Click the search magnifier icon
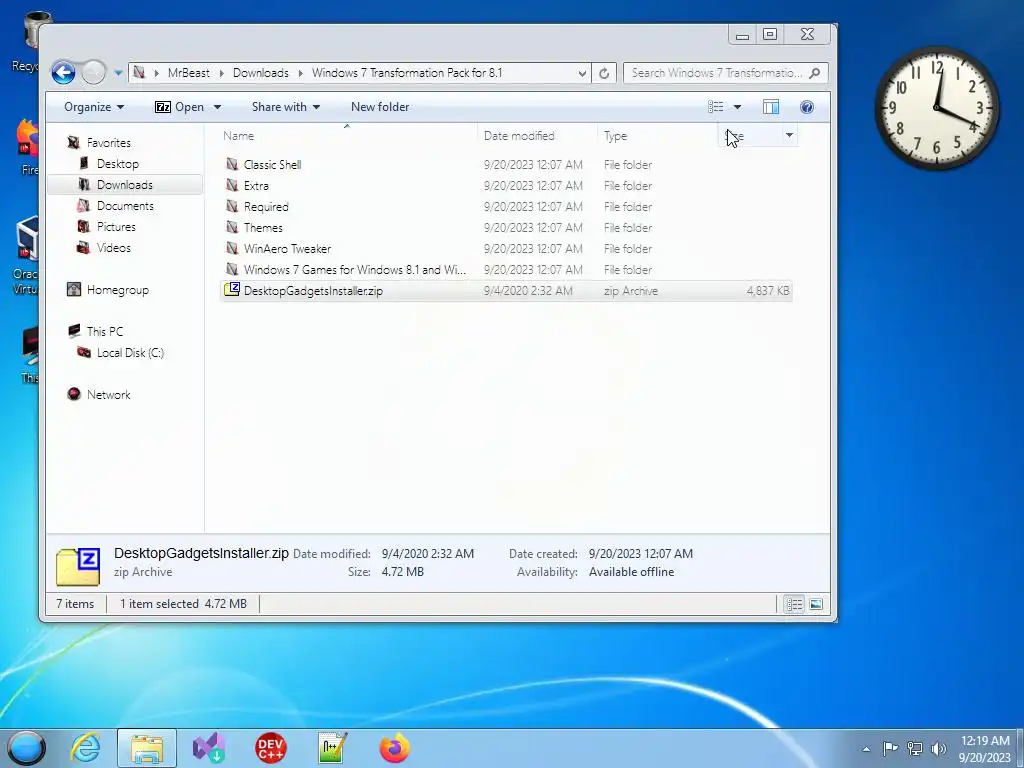This screenshot has height=768, width=1024. pos(814,73)
